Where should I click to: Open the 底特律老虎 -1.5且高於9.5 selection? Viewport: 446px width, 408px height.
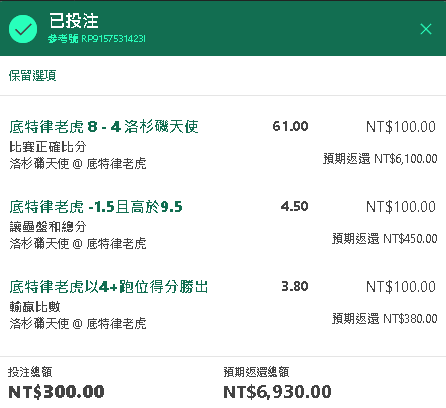[x=96, y=207]
